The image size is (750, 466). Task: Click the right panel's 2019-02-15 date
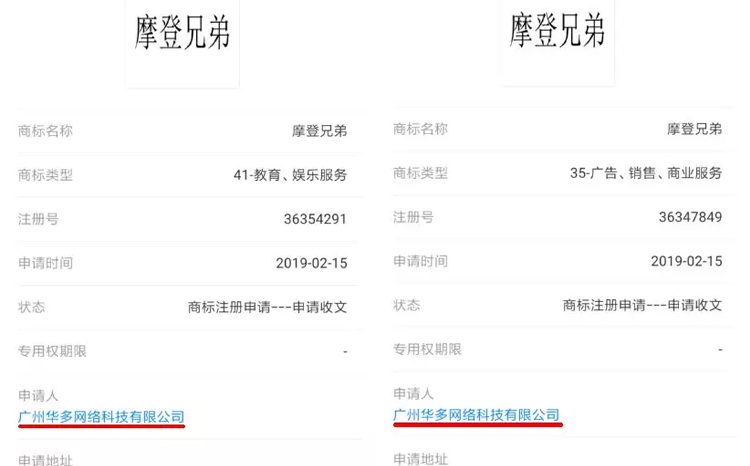686,261
